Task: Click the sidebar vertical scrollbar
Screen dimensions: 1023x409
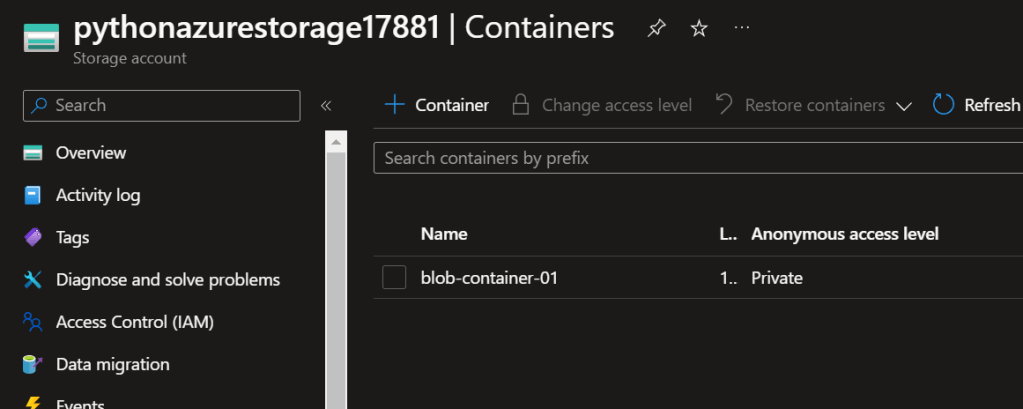Action: tap(336, 270)
